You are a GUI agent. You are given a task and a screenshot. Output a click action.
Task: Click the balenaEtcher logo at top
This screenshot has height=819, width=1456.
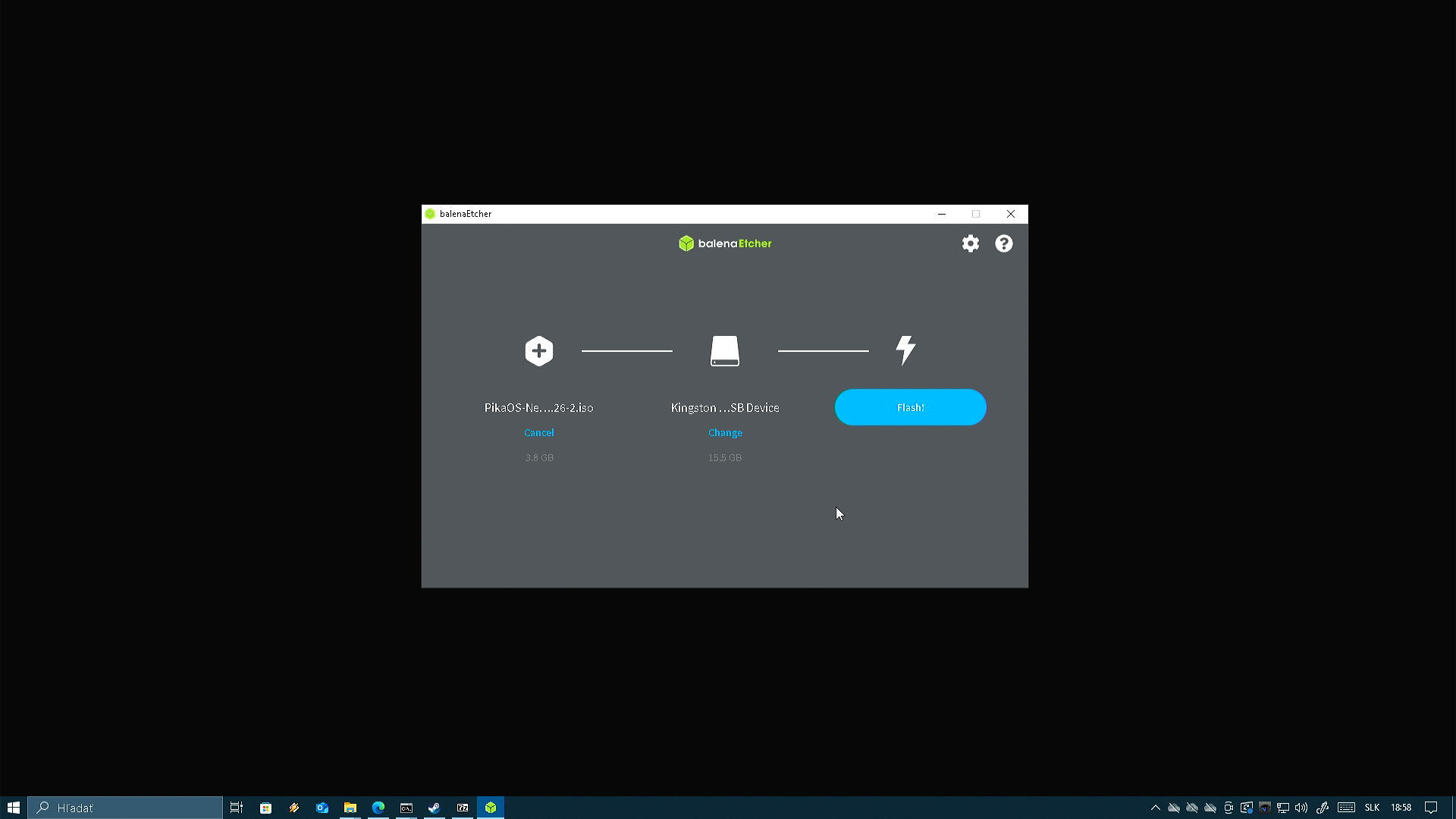click(x=725, y=243)
